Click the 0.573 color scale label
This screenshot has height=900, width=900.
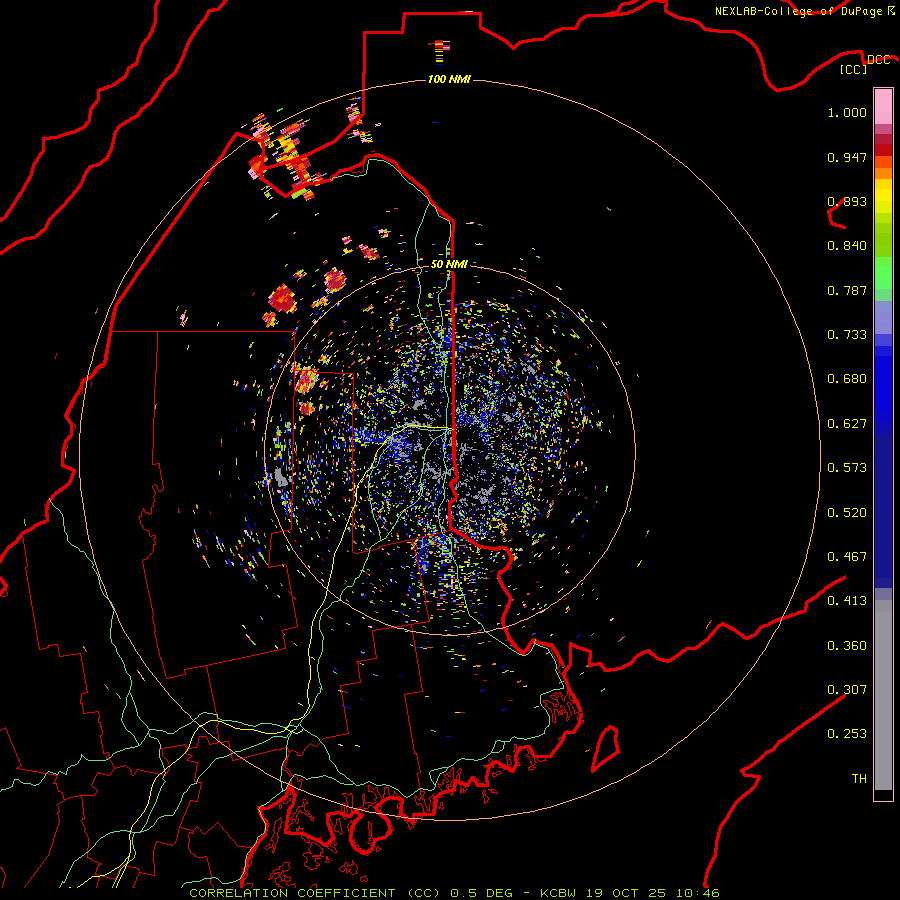coord(847,468)
